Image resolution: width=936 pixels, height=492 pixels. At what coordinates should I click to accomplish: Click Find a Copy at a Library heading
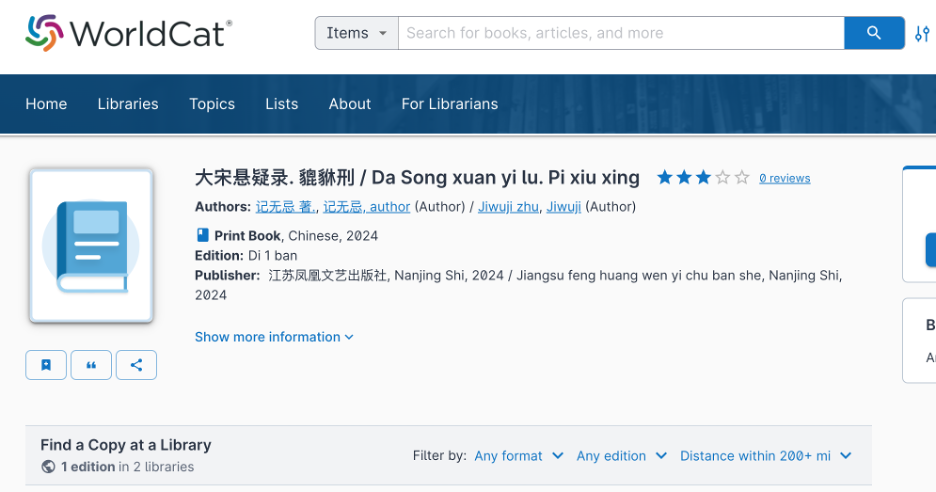(126, 445)
